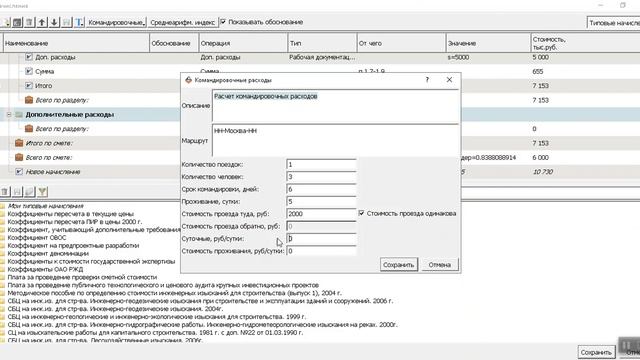Viewport: 640px width, 360px height.
Task: Open Коэффициенты пересчета в текущие цены folder
Action: [x=71, y=214]
